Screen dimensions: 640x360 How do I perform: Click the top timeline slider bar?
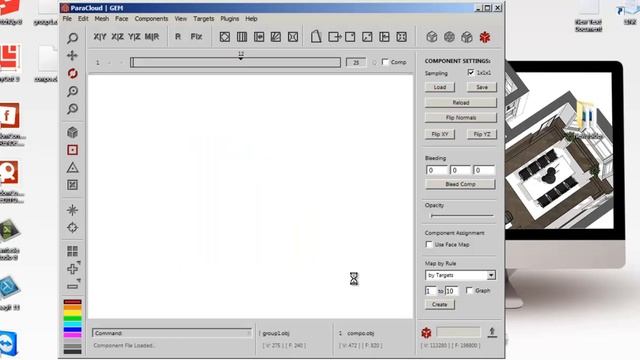tap(236, 62)
